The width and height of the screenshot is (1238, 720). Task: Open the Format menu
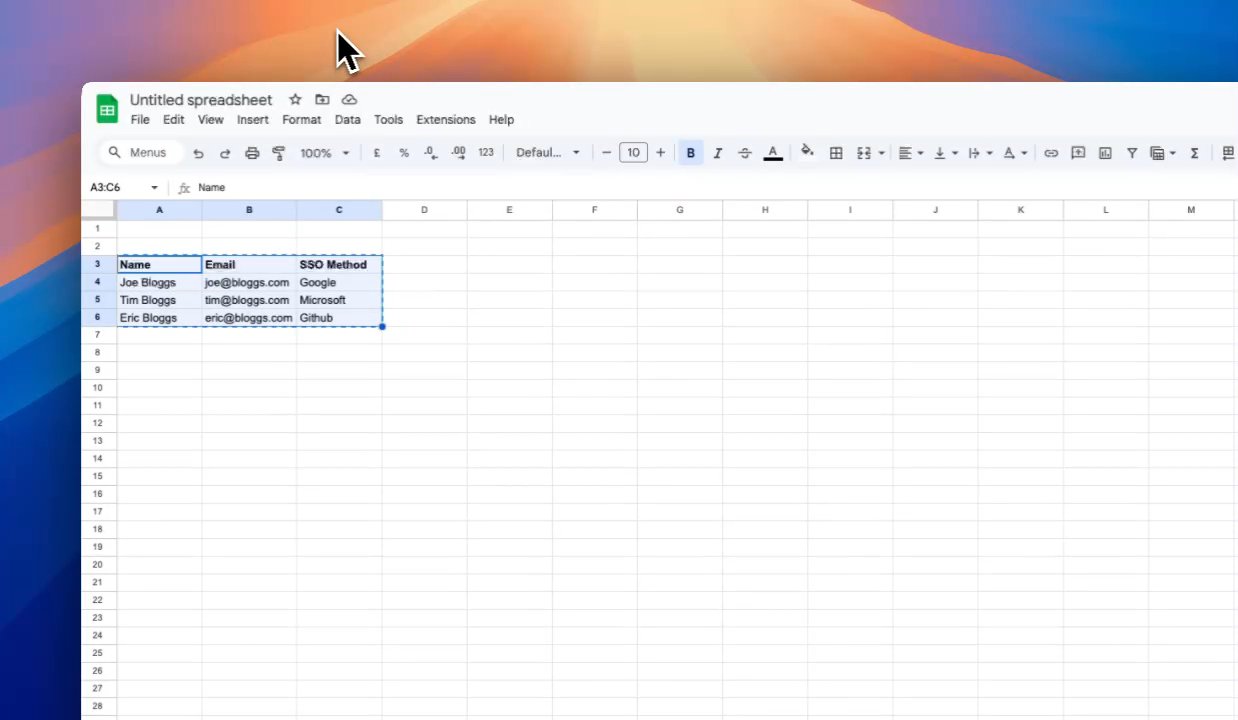pos(302,120)
